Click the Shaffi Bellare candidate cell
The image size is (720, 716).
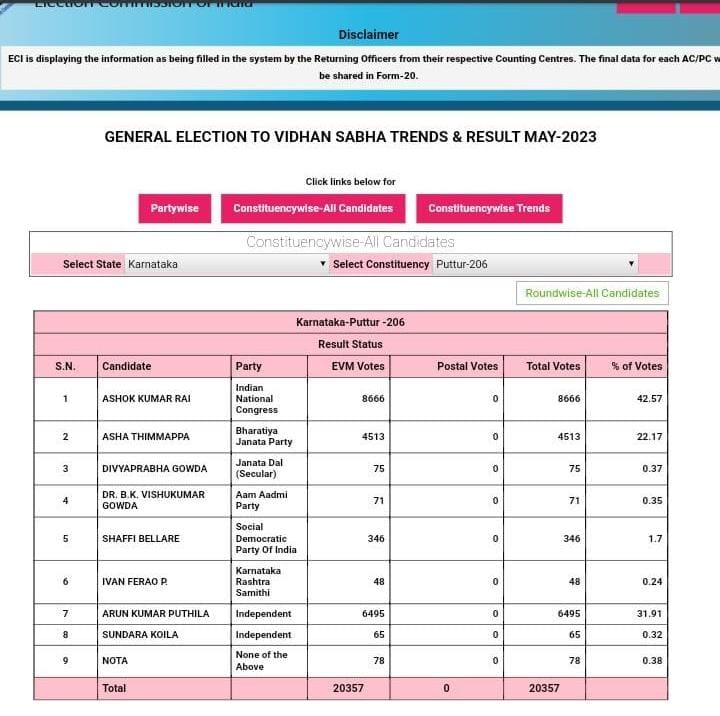coord(141,538)
